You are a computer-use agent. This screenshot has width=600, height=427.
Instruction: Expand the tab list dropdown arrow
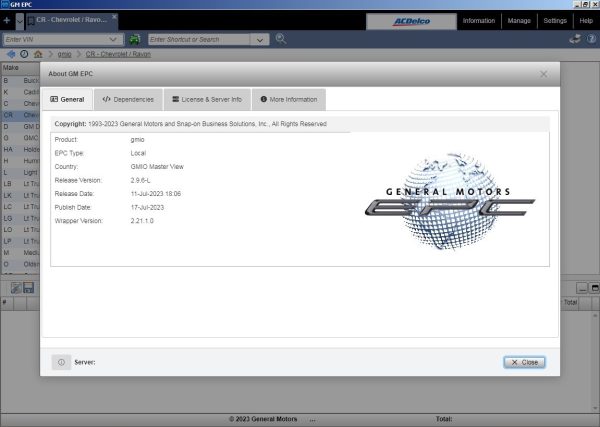point(20,21)
